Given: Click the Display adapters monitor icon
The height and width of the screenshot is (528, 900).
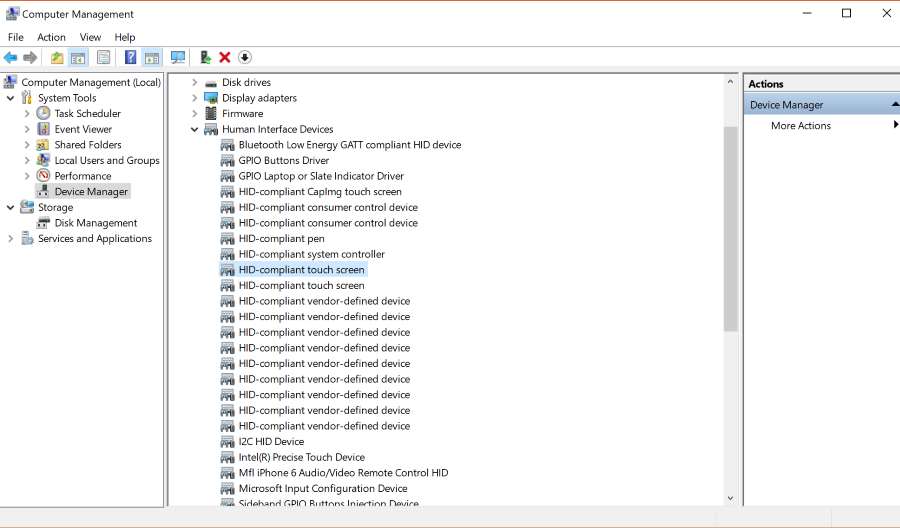Looking at the screenshot, I should (211, 98).
